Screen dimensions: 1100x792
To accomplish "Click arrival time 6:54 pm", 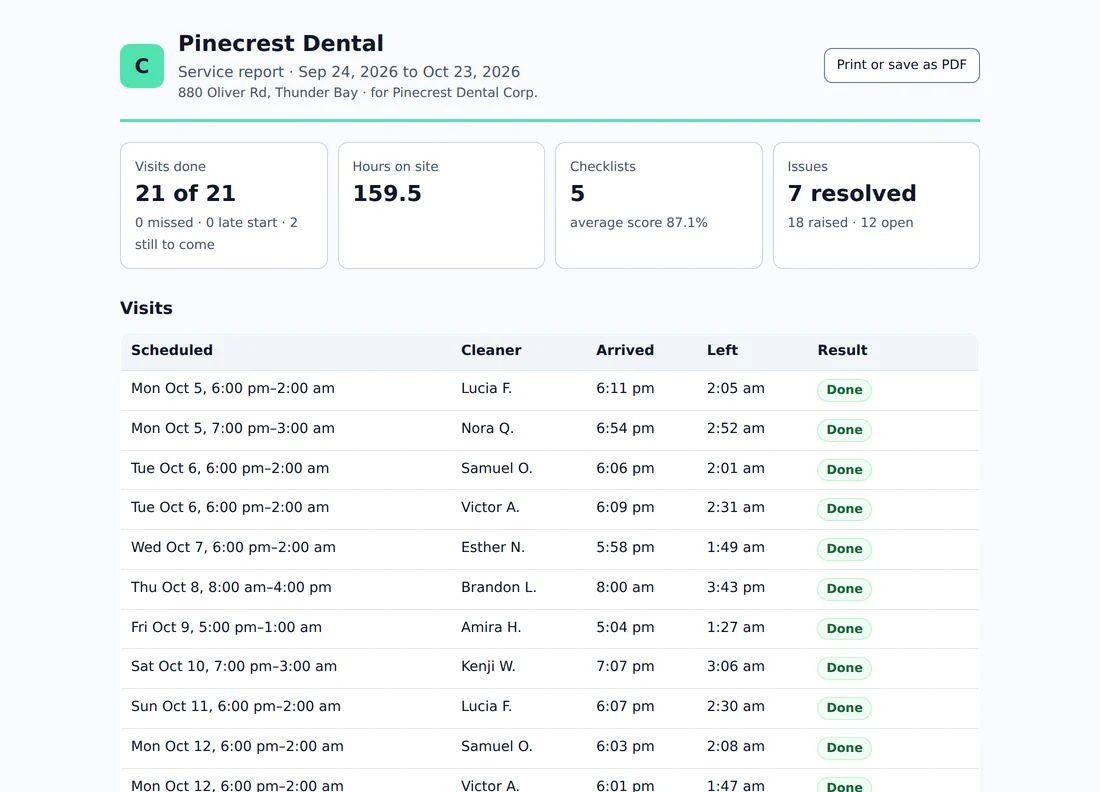I will click(625, 429).
